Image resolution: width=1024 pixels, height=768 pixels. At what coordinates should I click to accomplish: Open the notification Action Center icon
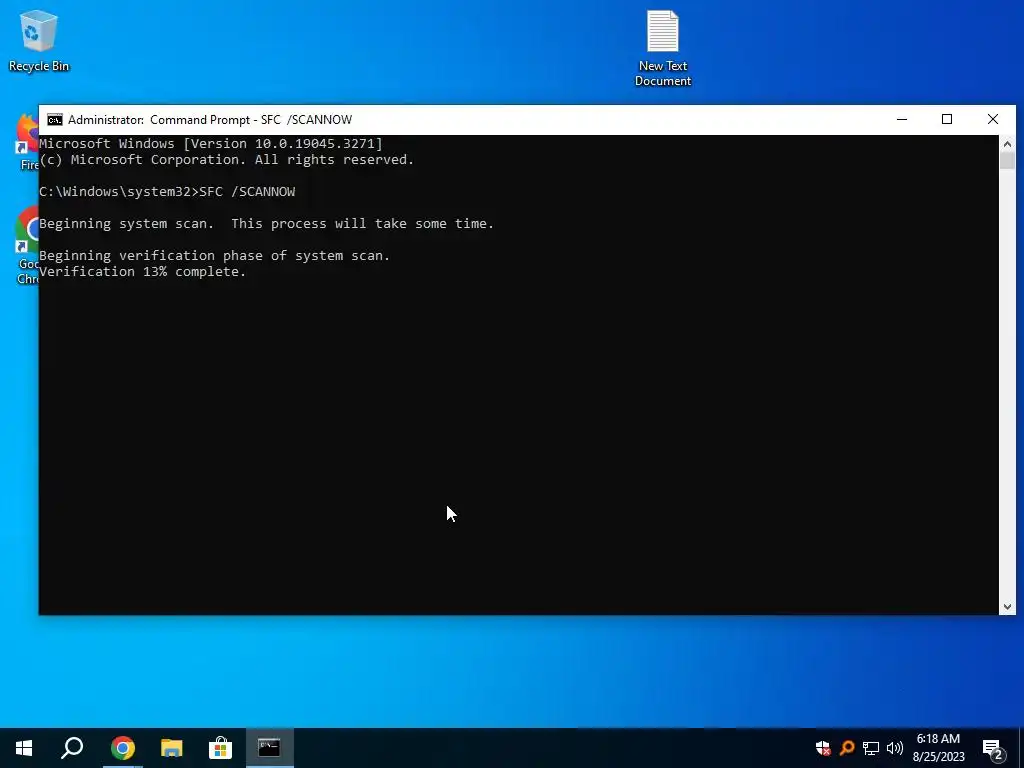point(993,748)
